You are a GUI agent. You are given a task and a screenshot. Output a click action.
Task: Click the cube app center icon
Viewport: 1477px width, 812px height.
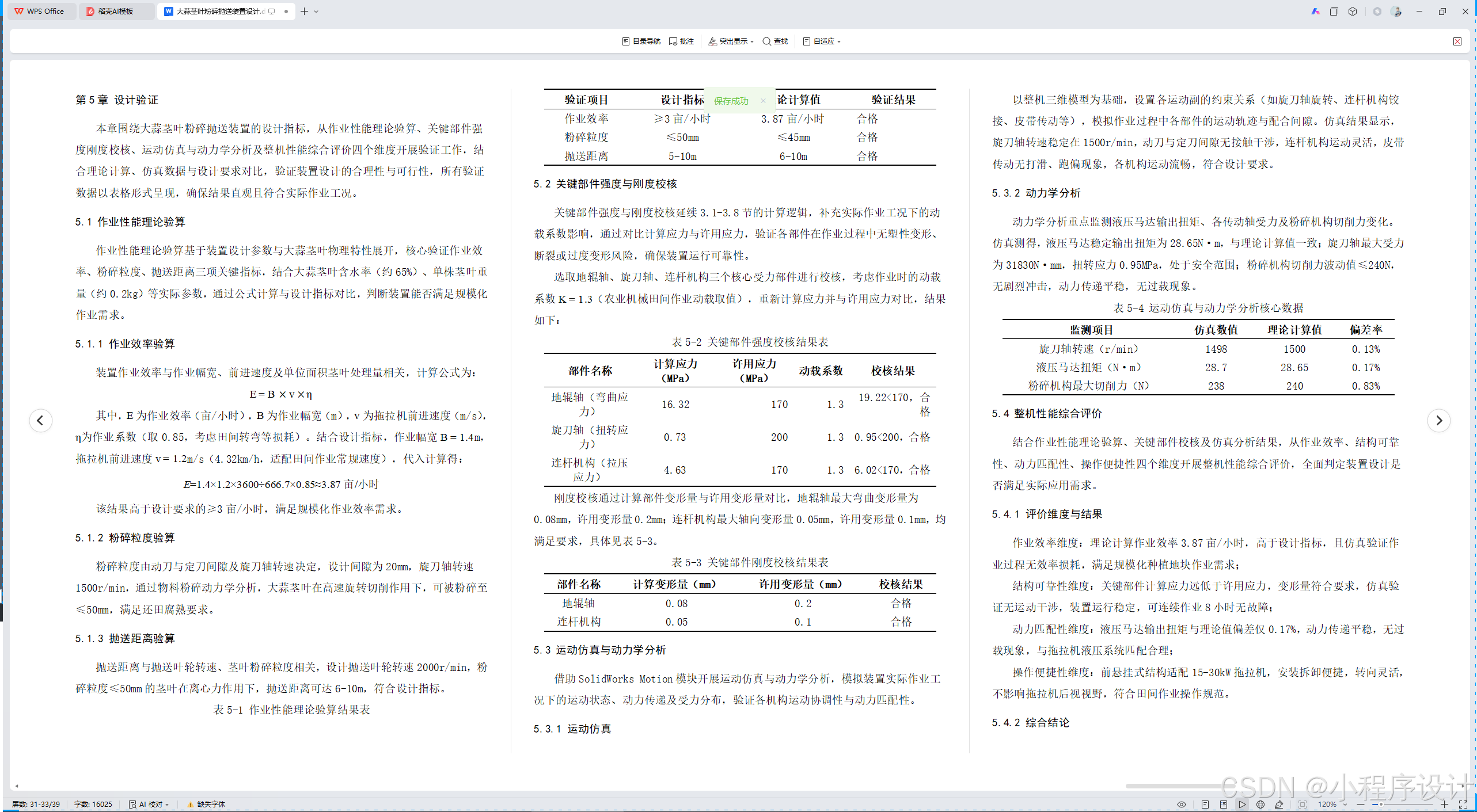(1353, 12)
